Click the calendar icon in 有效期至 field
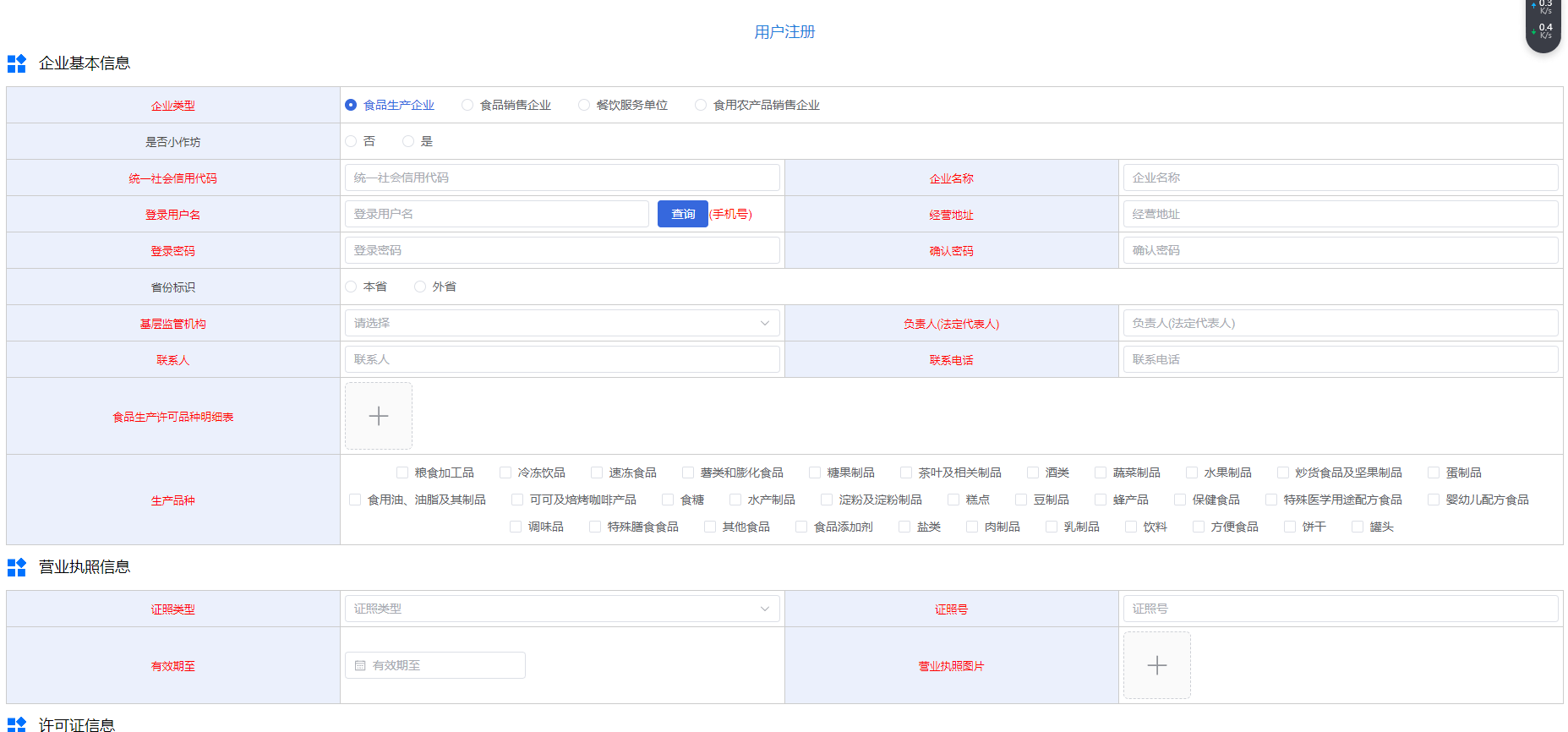This screenshot has height=732, width=1568. 360,665
